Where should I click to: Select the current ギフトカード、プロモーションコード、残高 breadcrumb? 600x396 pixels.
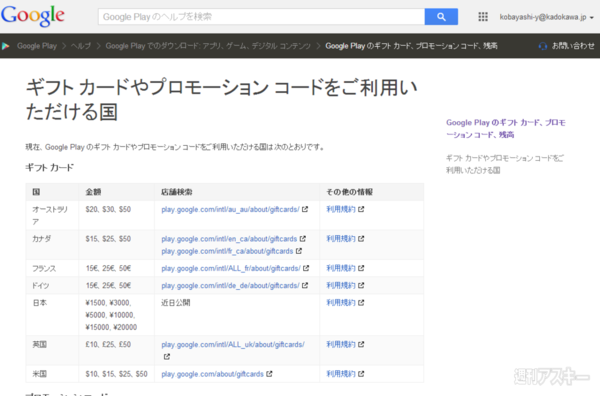pyautogui.click(x=411, y=46)
